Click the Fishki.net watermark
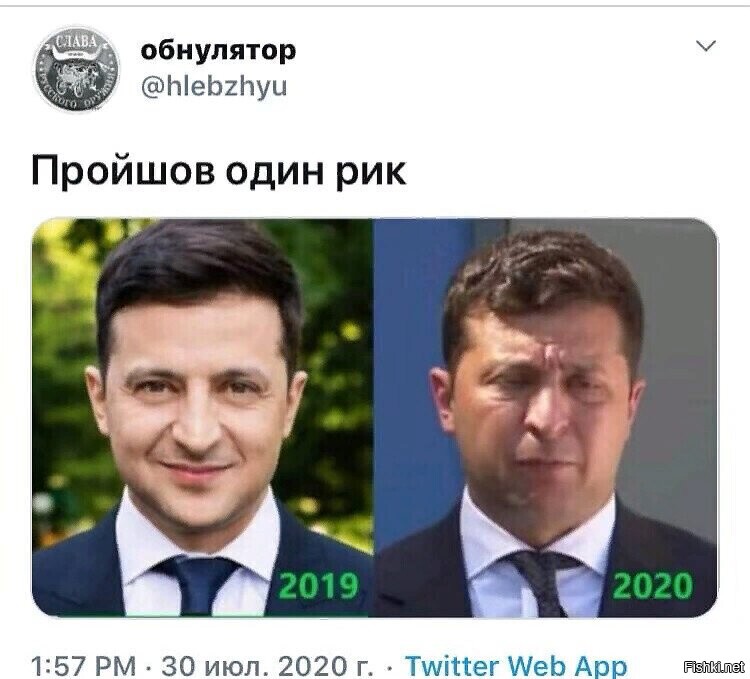 715,667
